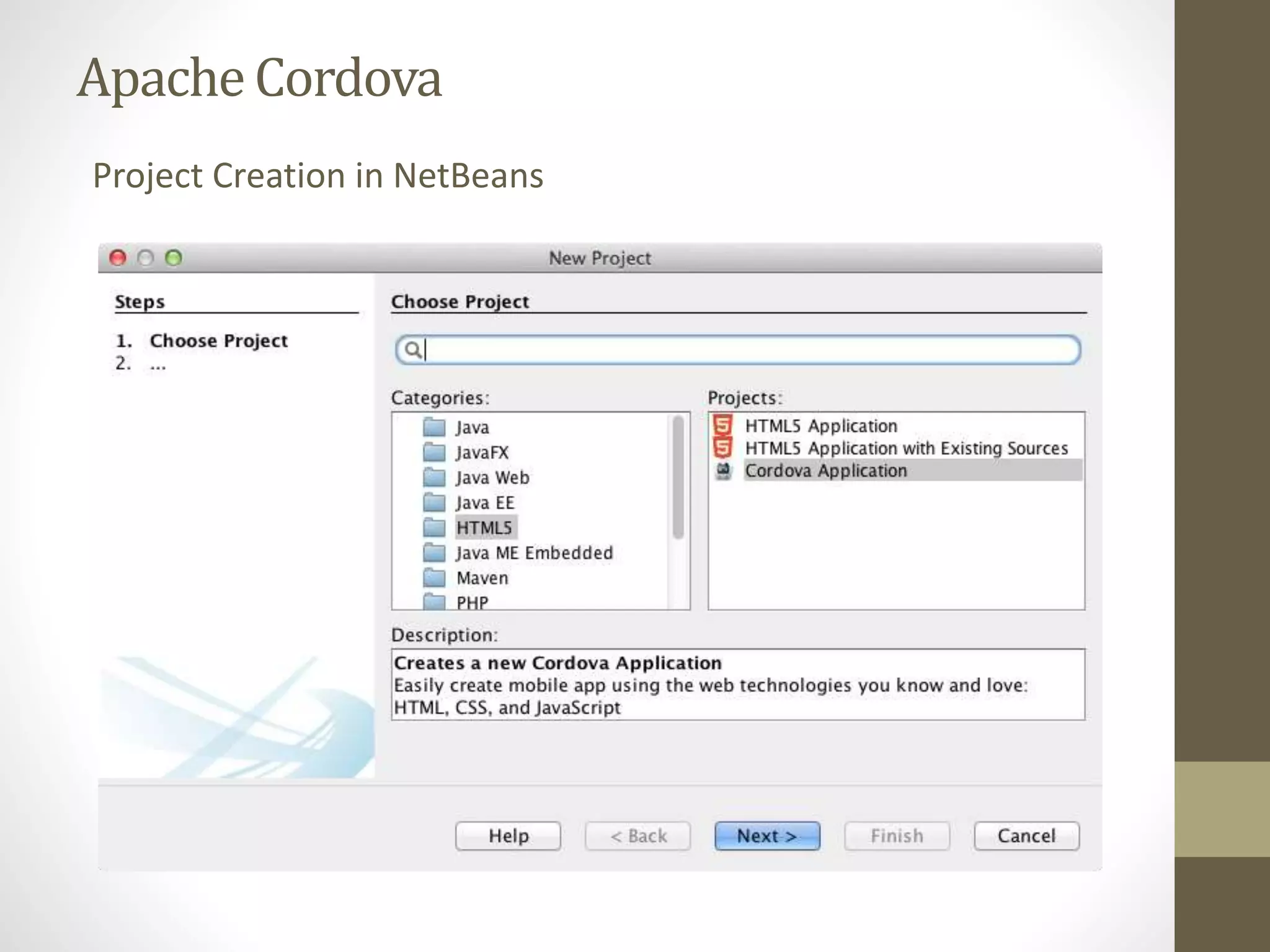
Task: Focus the project search field
Action: coord(738,350)
